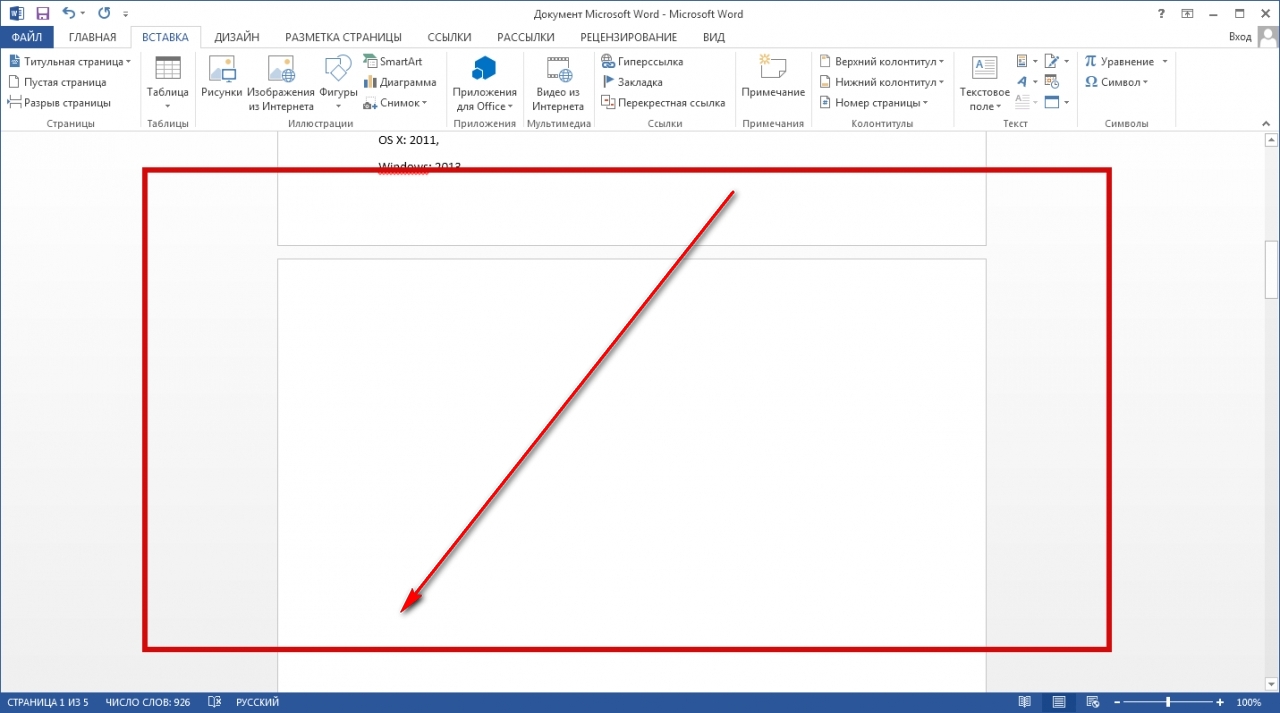
Task: Change the language РУССКИЙ in status bar
Action: click(257, 702)
